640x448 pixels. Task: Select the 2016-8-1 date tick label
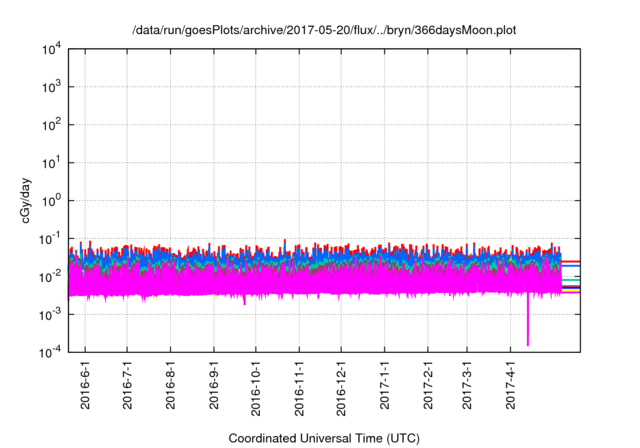(171, 385)
